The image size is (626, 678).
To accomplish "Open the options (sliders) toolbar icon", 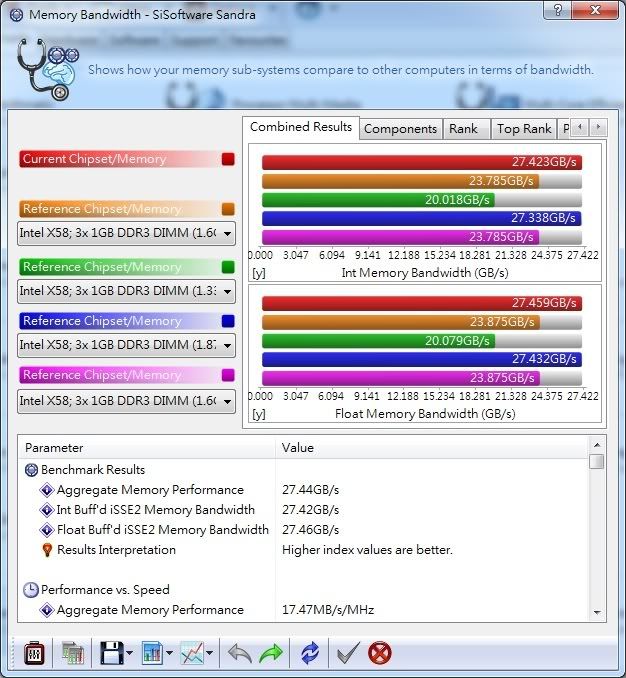I will pyautogui.click(x=34, y=653).
